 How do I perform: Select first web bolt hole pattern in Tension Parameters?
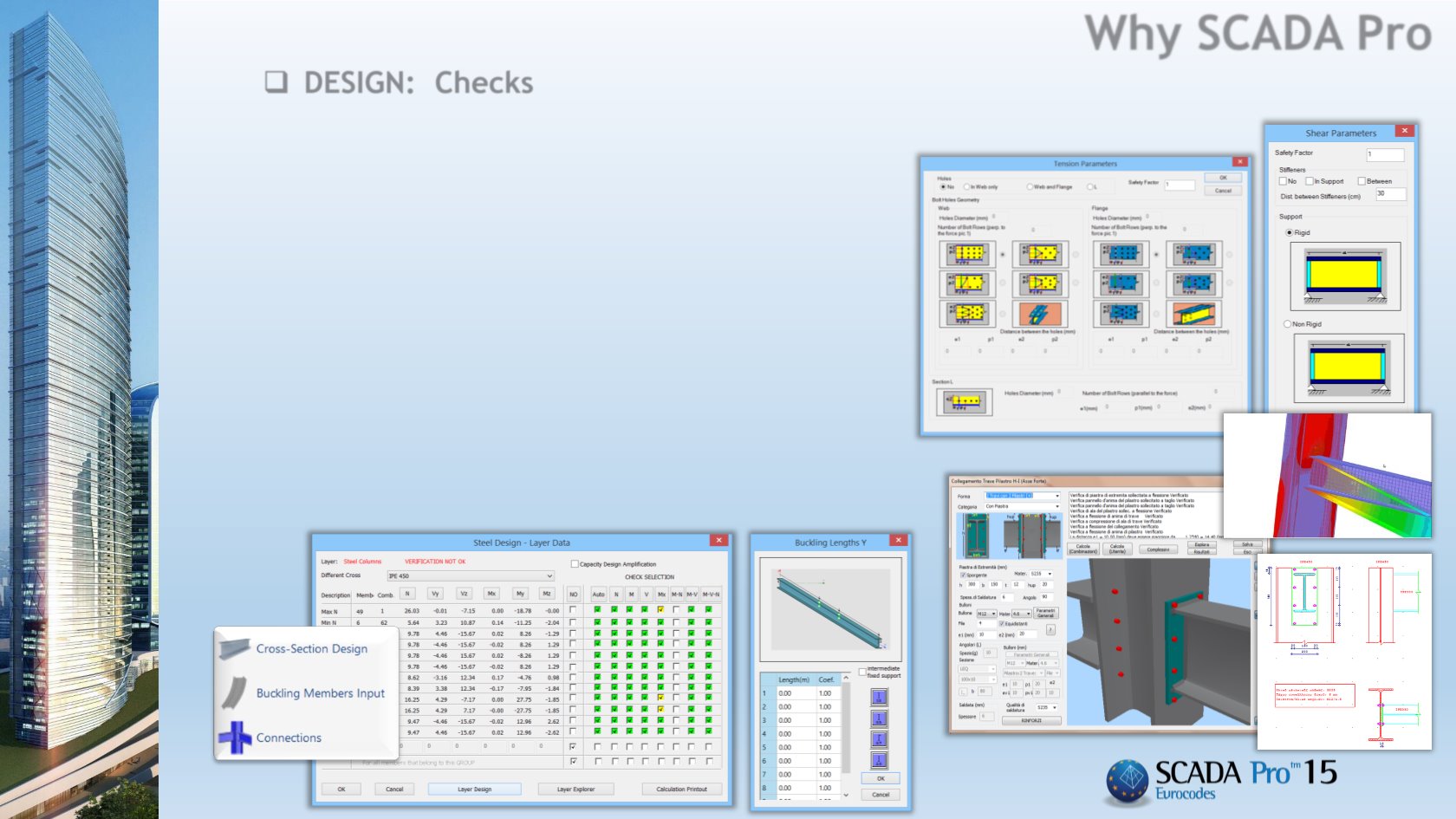tap(968, 254)
